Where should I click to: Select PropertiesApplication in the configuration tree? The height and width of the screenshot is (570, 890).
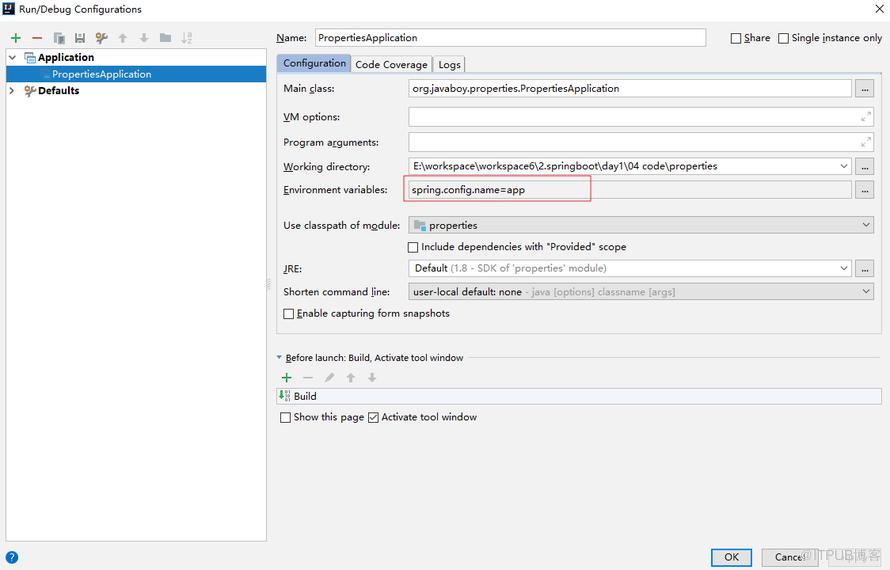point(136,74)
